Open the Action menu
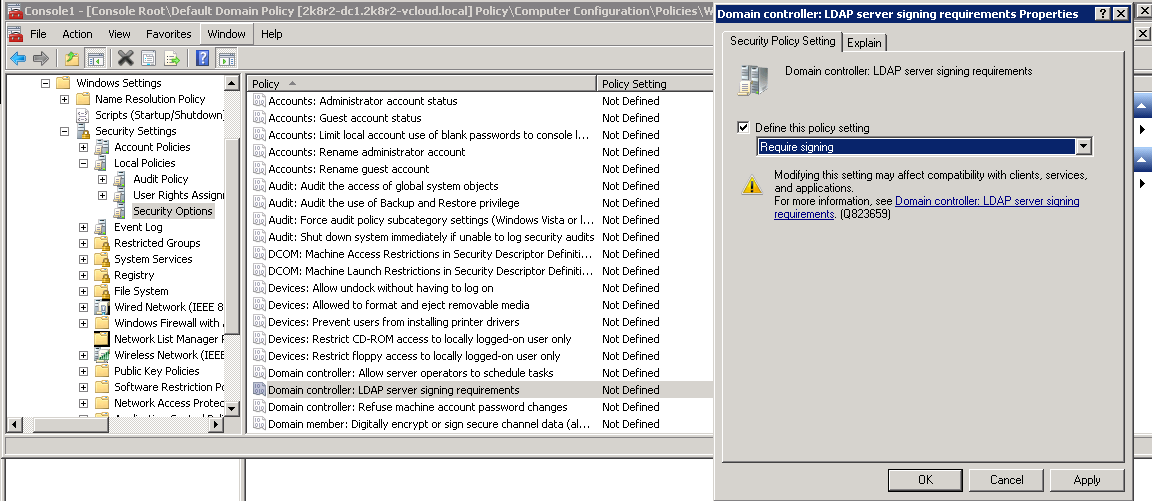Viewport: 1152px width, 501px height. pos(77,34)
